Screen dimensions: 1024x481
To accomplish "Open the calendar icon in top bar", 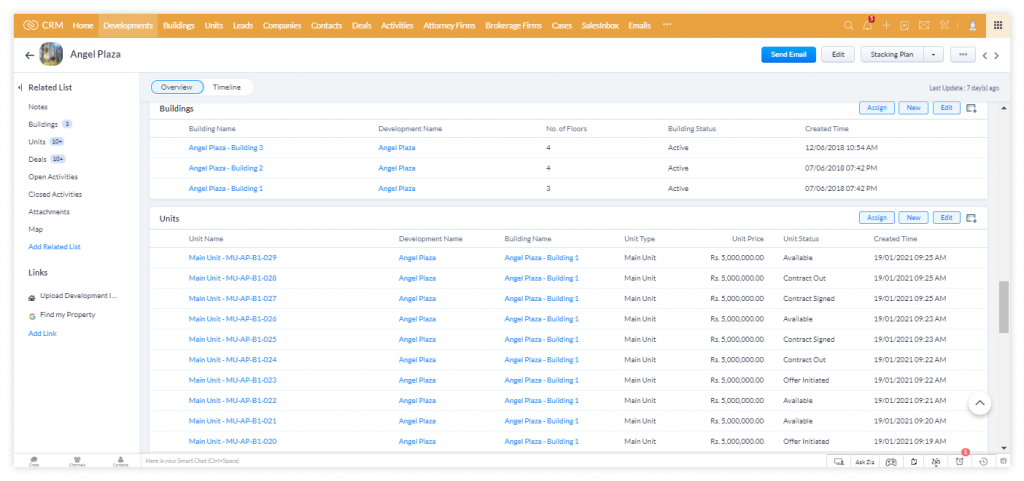I will coord(904,25).
